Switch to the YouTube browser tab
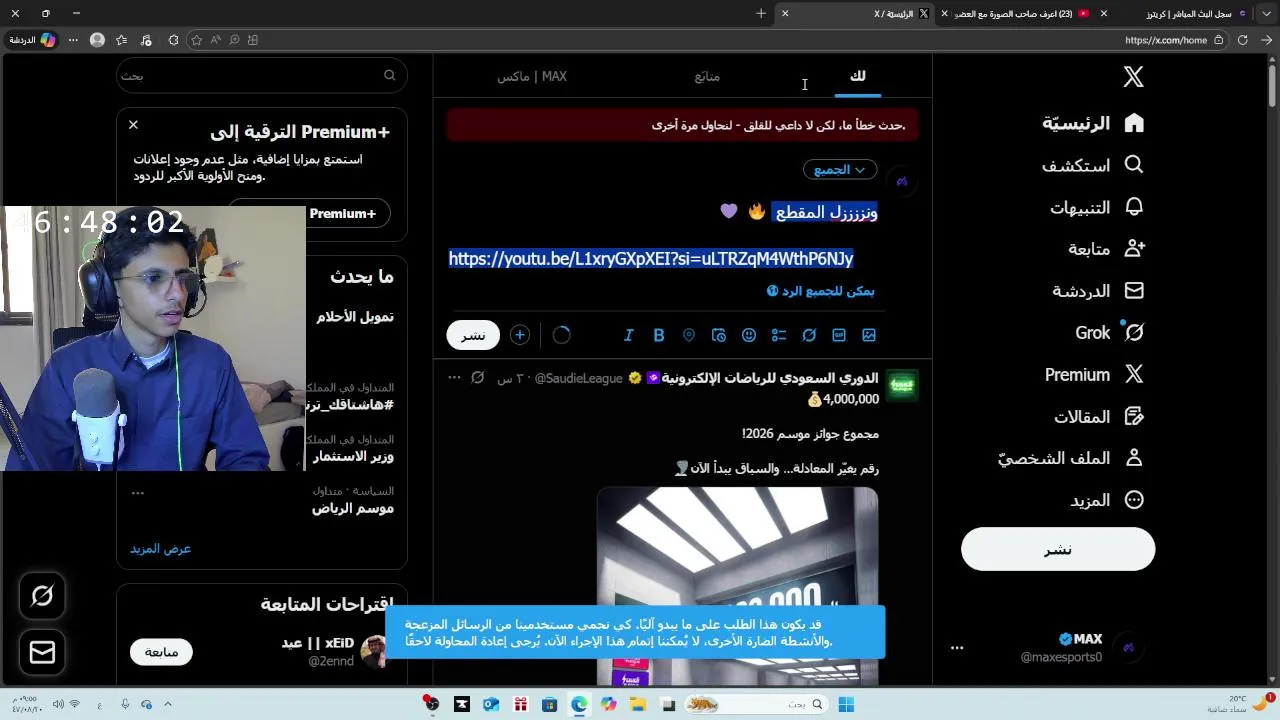Viewport: 1280px width, 720px height. 1022,14
